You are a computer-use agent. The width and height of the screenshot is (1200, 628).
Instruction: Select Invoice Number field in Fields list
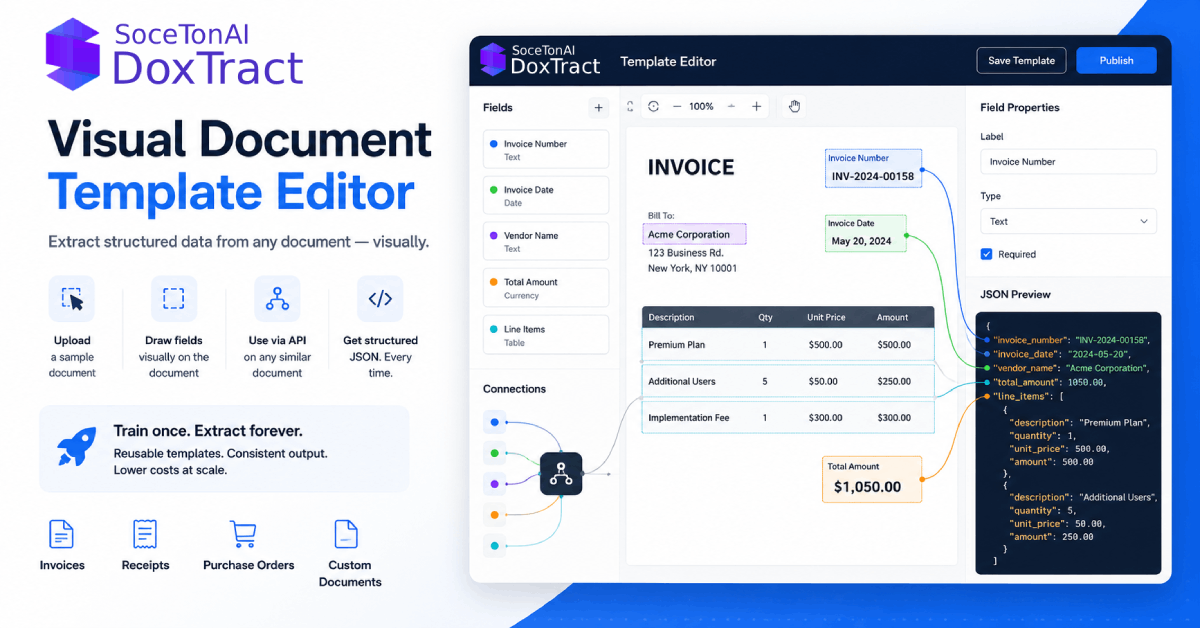tap(545, 149)
